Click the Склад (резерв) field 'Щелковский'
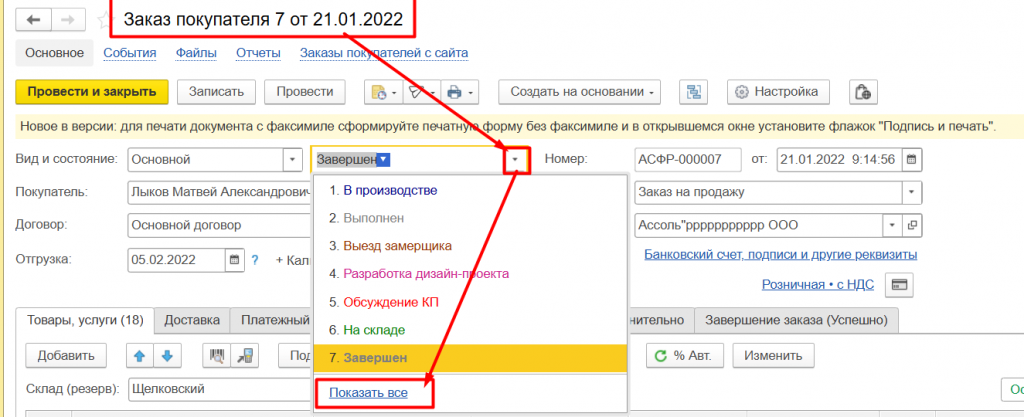The width and height of the screenshot is (1024, 417). coord(219,389)
